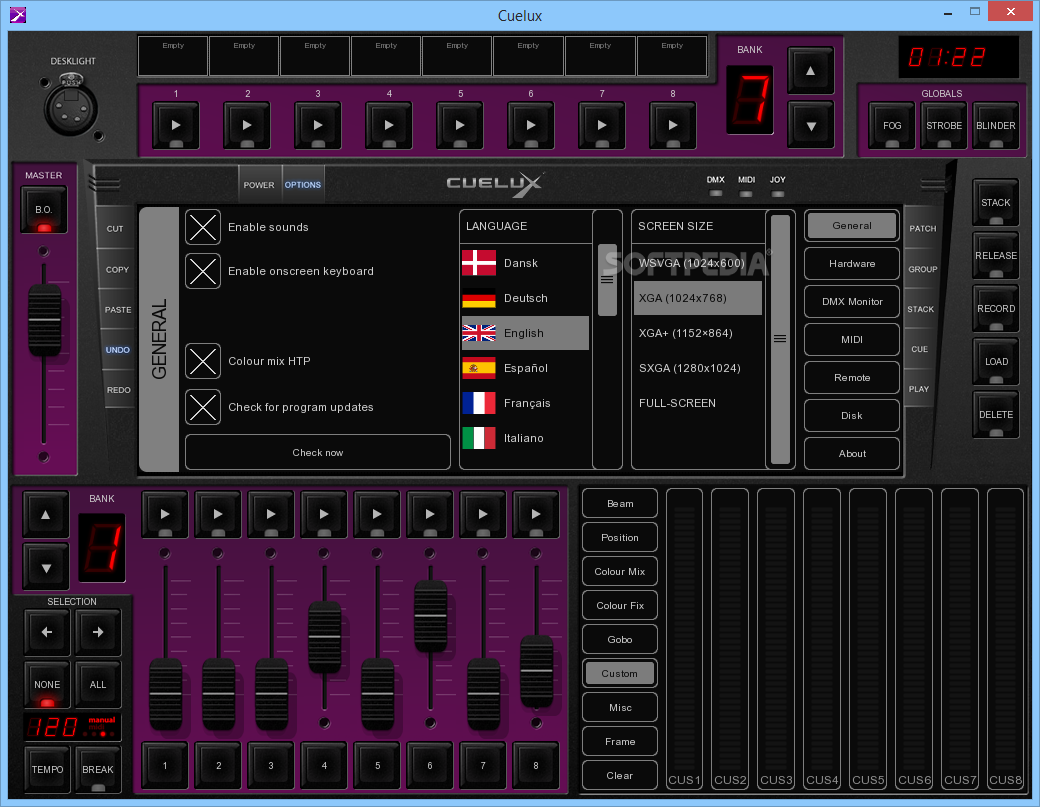1040x807 pixels.
Task: Click the NONE selection button
Action: pos(47,684)
